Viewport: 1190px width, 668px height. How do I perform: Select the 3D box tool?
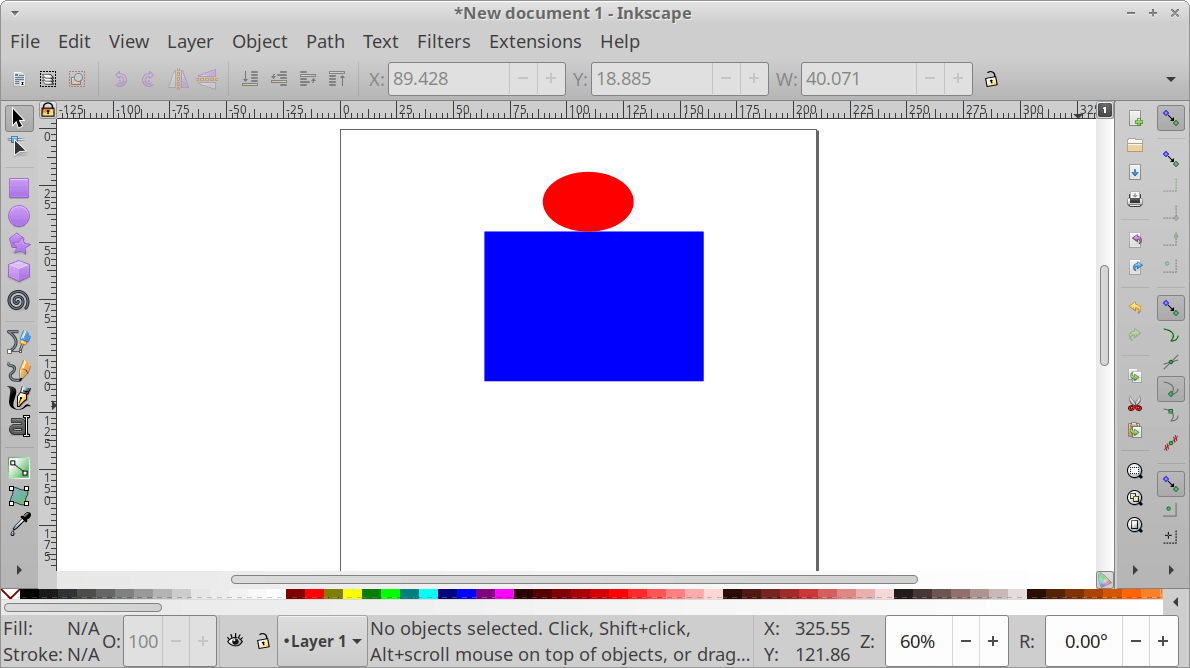click(x=19, y=271)
